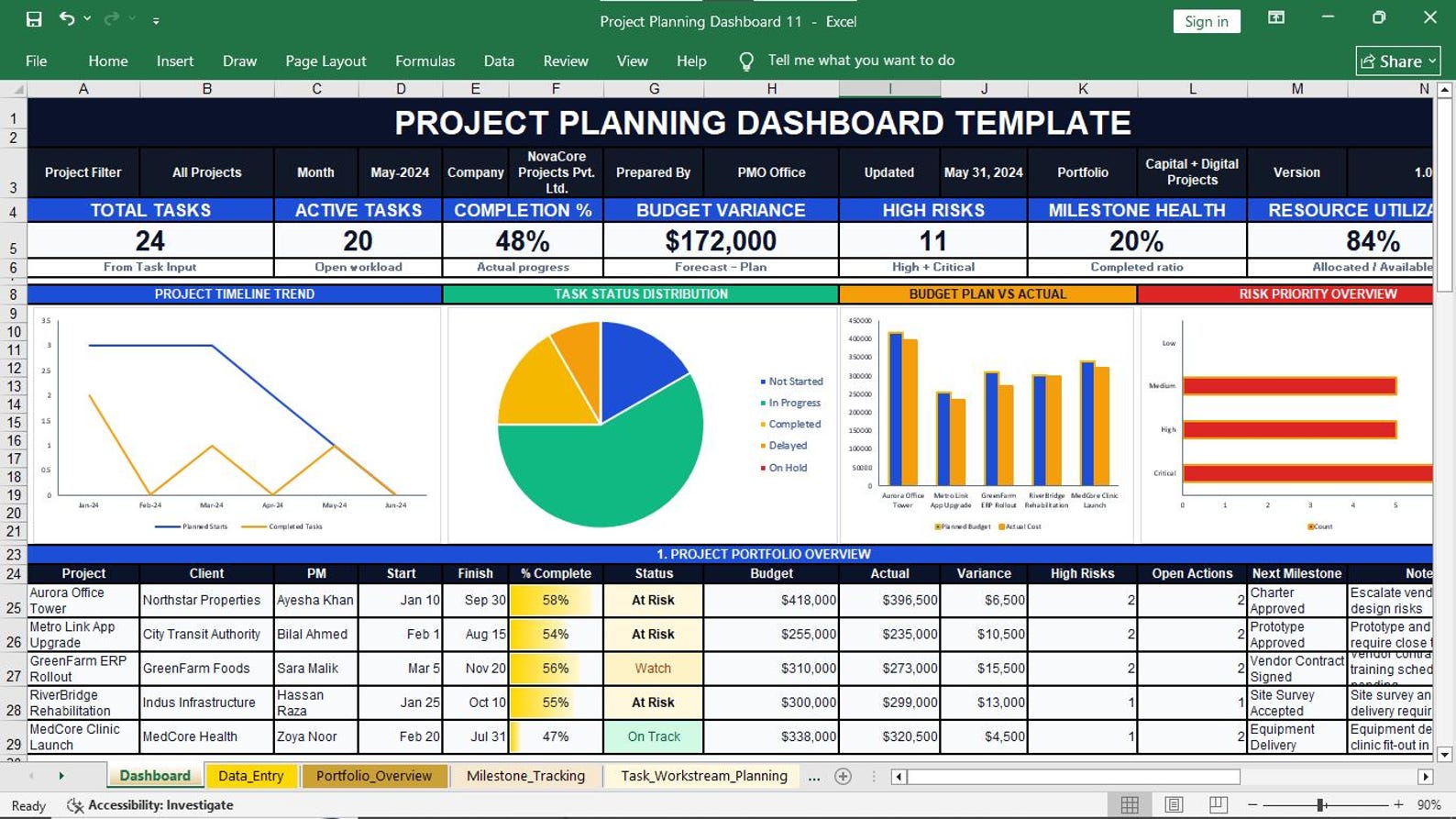The width and height of the screenshot is (1456, 819).
Task: Click the Save icon in title bar
Action: tap(34, 19)
